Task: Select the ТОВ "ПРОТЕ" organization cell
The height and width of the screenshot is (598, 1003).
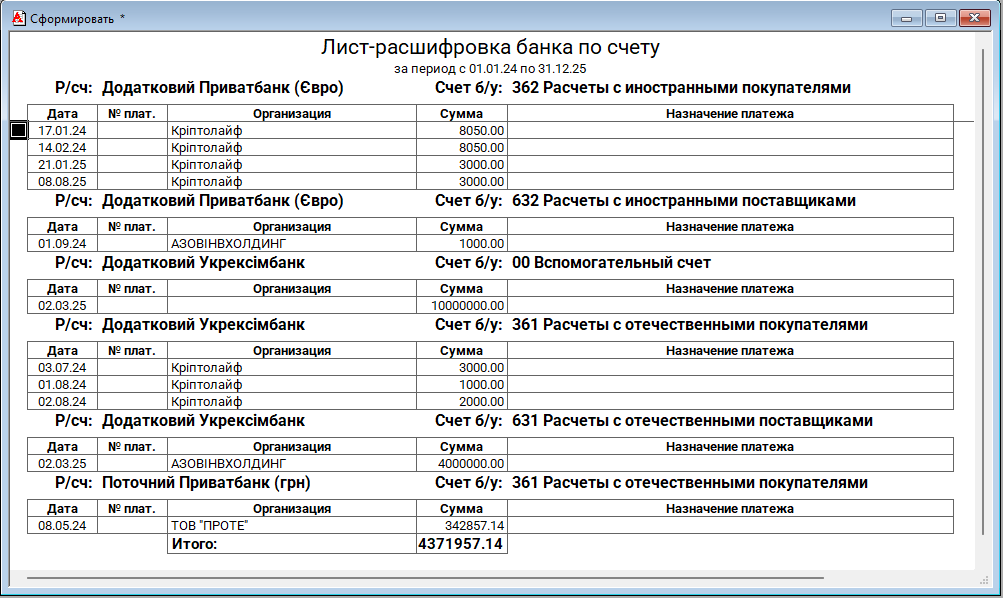Action: 292,526
